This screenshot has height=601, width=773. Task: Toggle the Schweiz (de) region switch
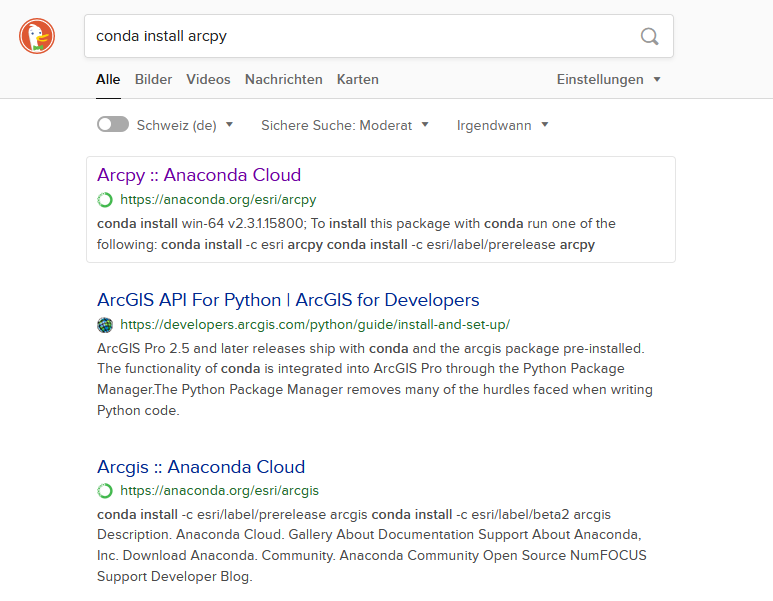click(113, 125)
